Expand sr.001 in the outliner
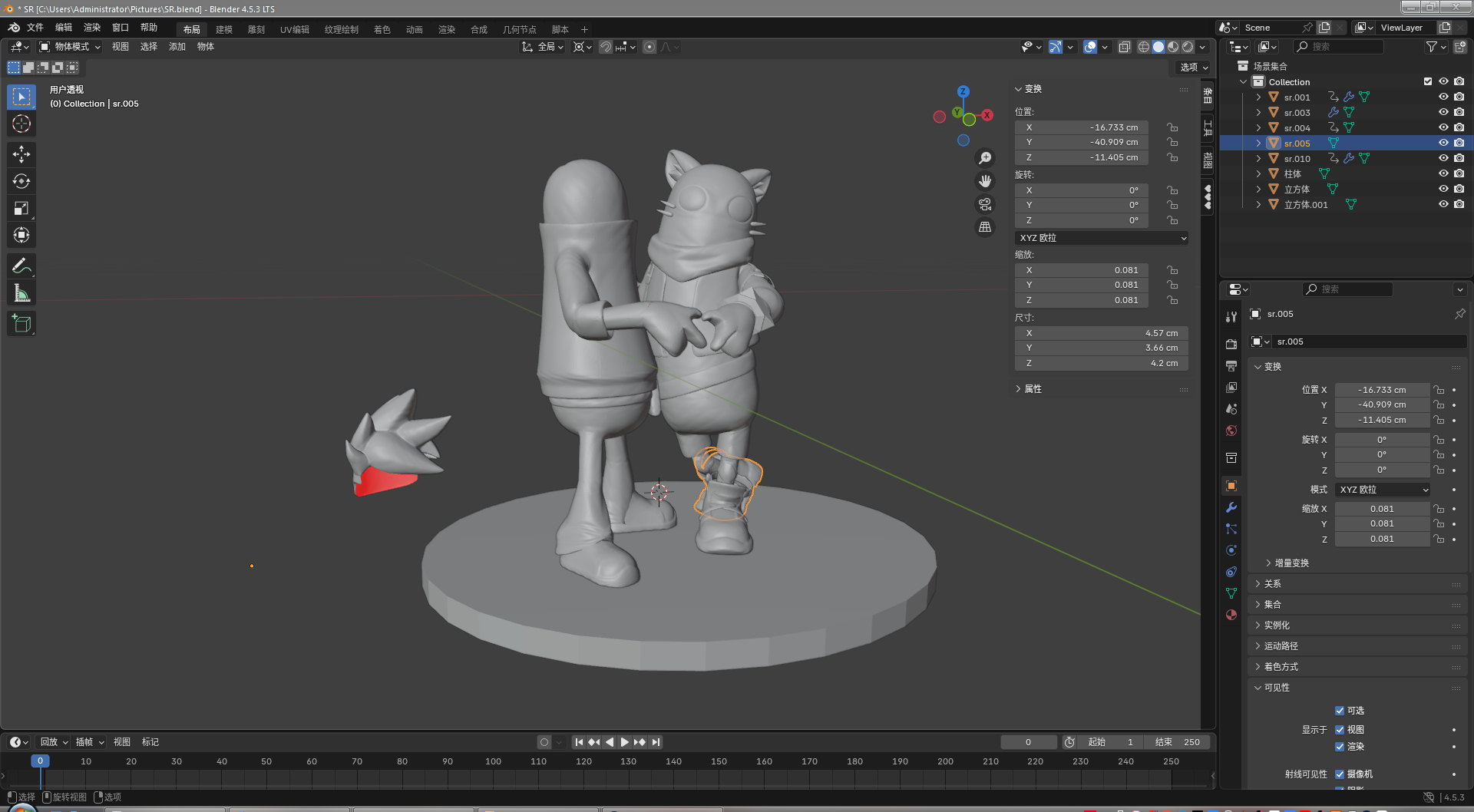The width and height of the screenshot is (1474, 812). [x=1258, y=97]
